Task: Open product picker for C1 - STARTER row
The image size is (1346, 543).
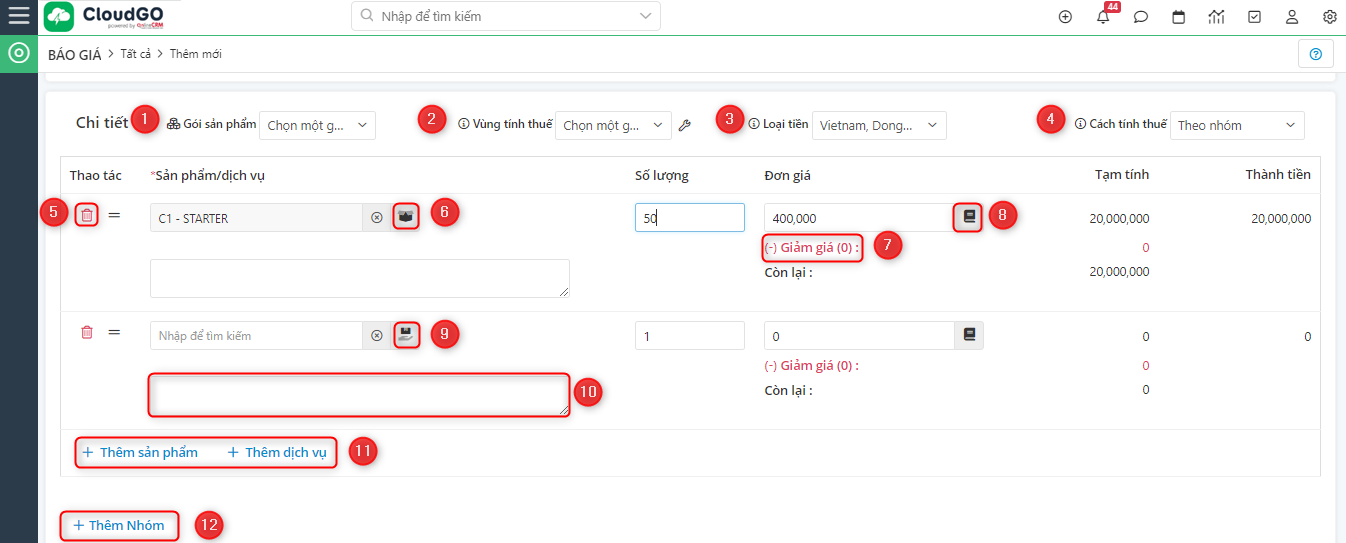Action: click(405, 217)
